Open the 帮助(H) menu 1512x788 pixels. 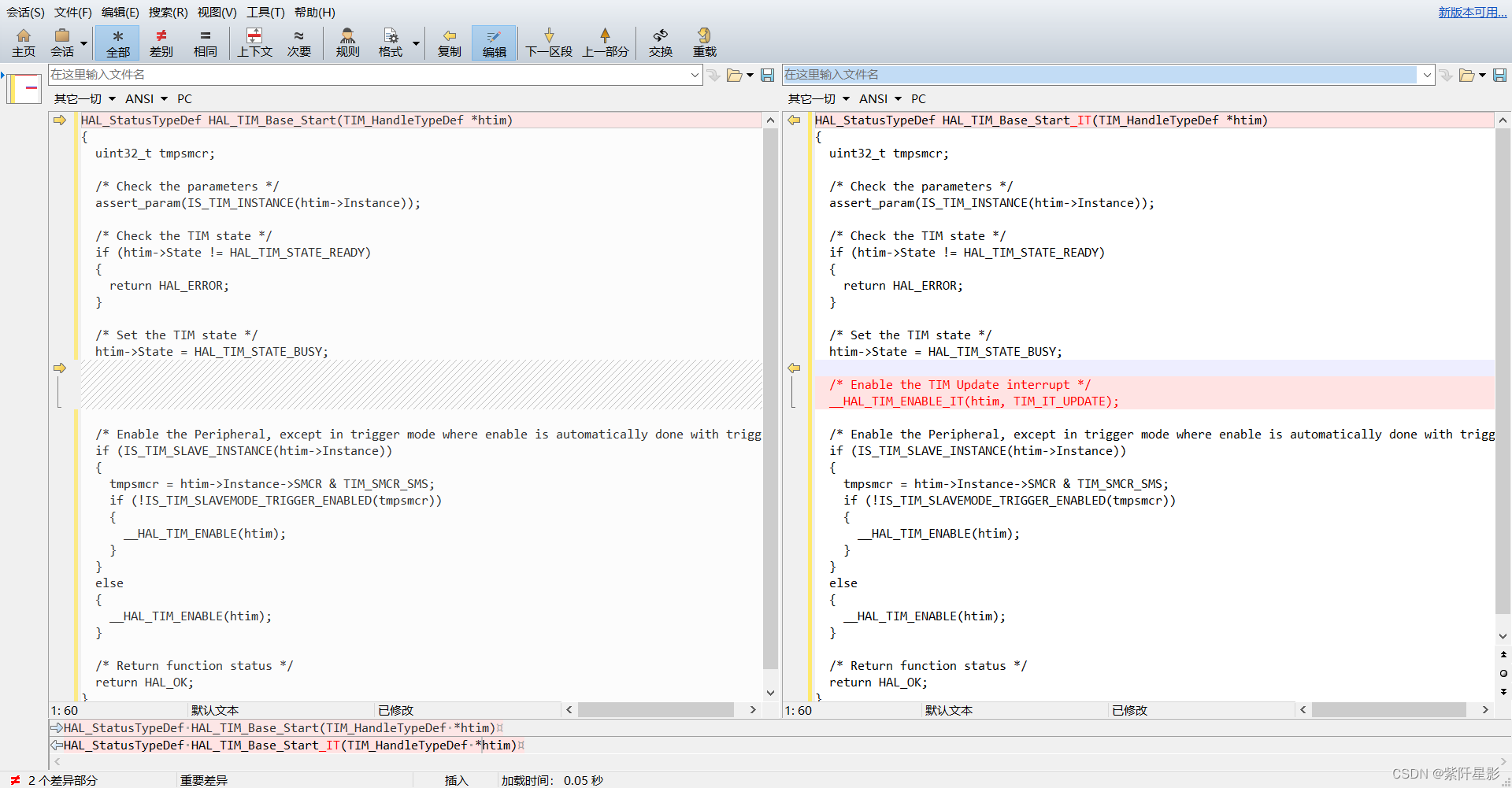click(315, 12)
